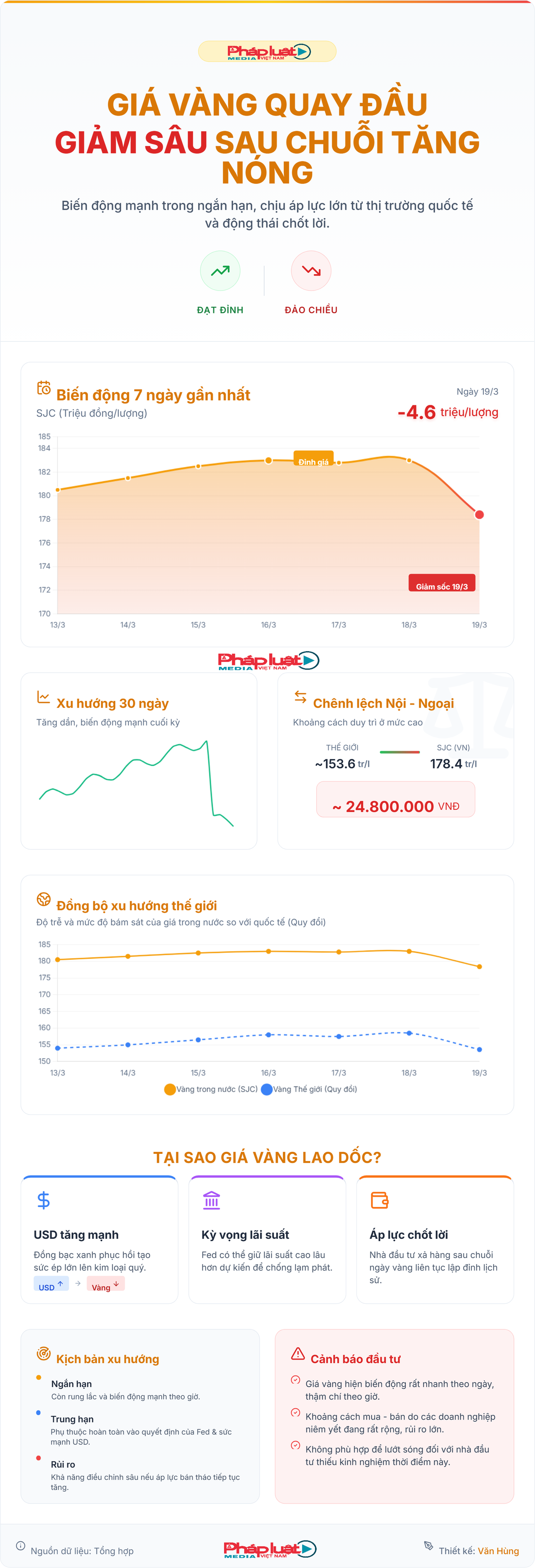Toggle the Vàng Thế giới (Quy đổi) legend entry
This screenshot has width=535, height=1568.
click(309, 1089)
